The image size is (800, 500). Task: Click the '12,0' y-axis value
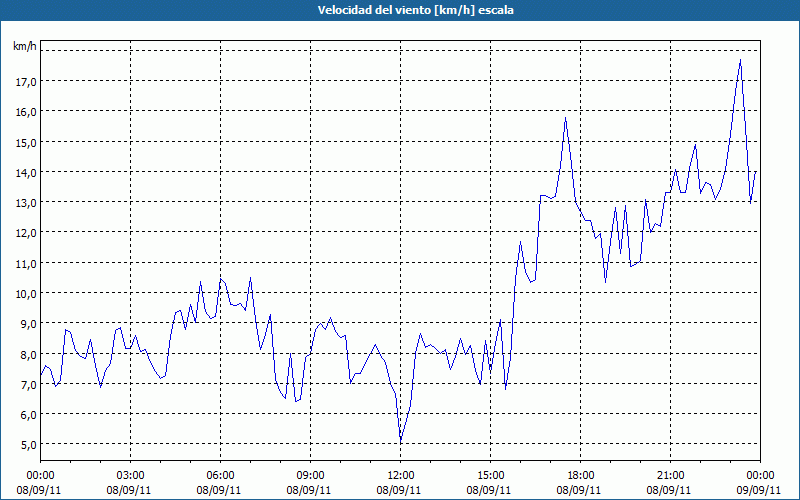coord(26,233)
